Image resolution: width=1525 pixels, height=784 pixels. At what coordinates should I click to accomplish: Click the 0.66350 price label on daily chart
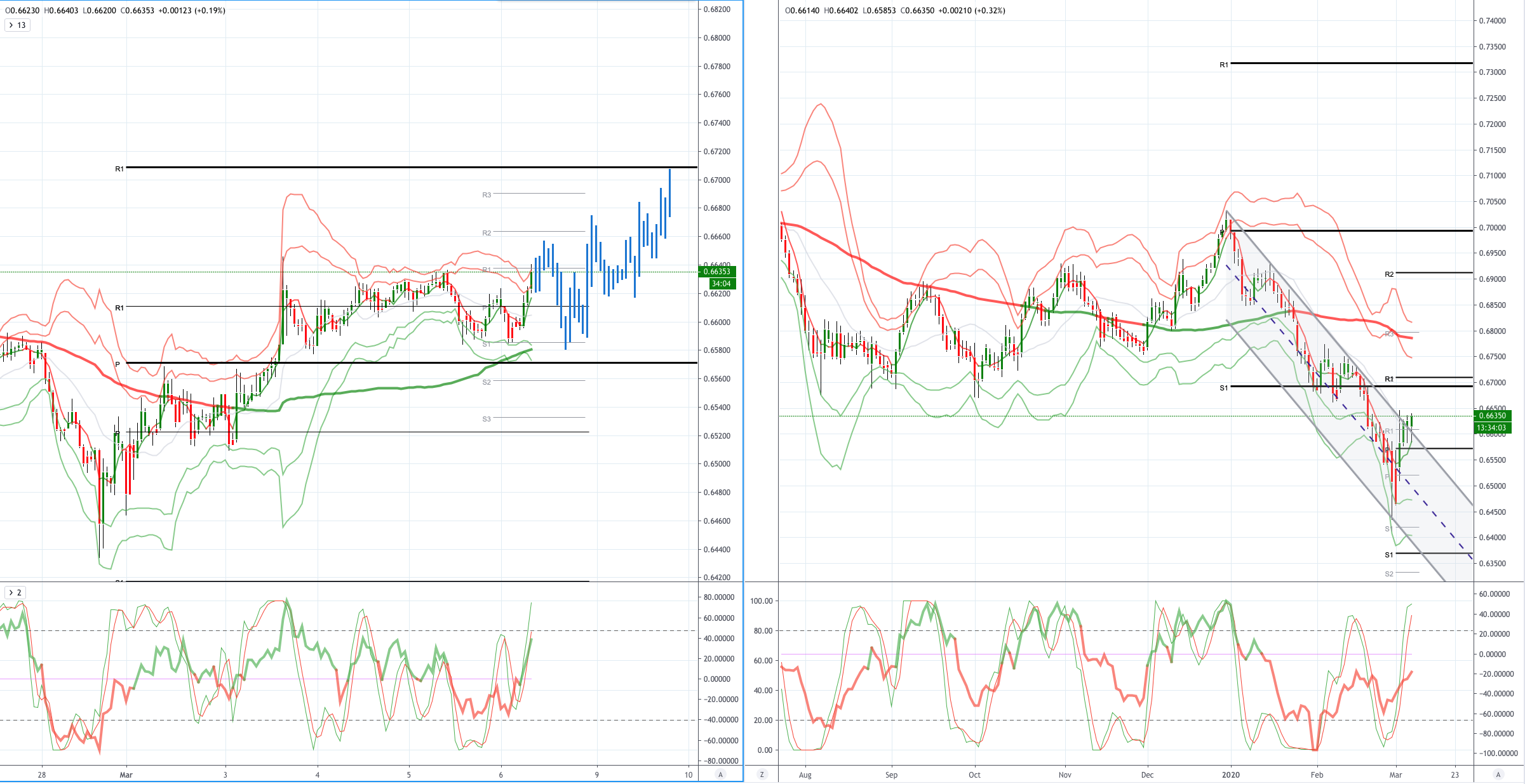(1492, 416)
